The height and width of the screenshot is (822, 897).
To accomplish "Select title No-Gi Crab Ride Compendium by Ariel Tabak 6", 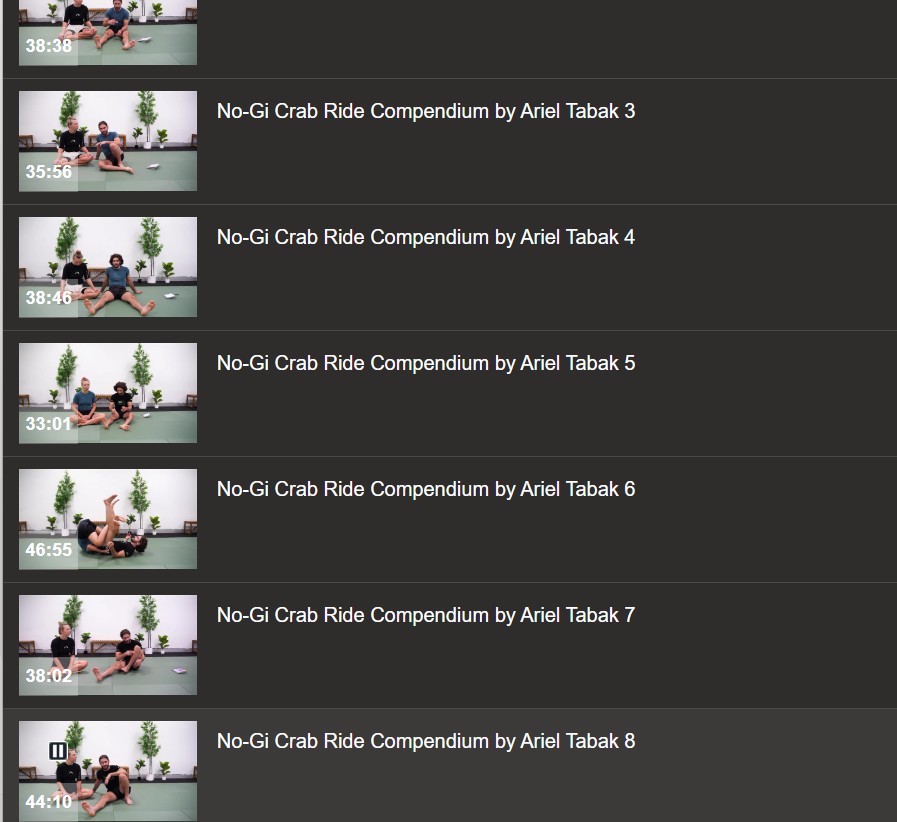I will [426, 489].
